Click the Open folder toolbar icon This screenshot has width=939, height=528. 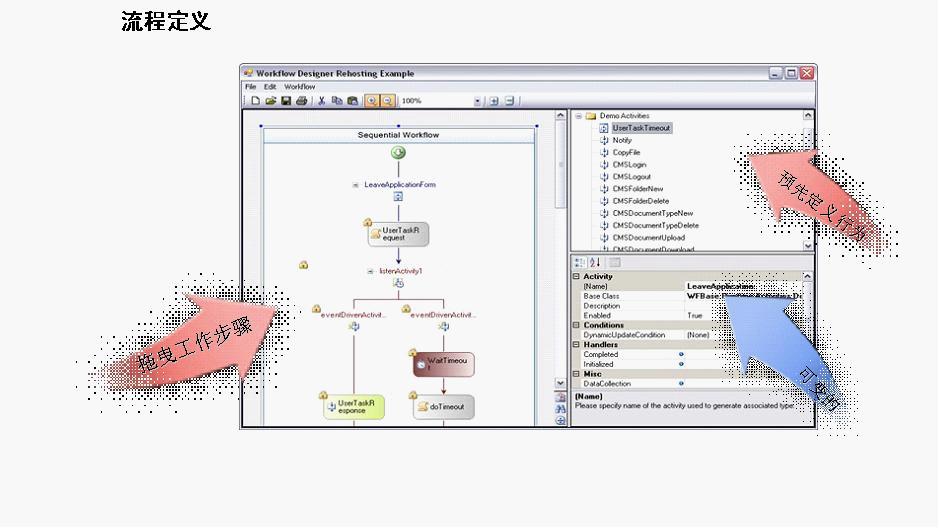pyautogui.click(x=271, y=101)
